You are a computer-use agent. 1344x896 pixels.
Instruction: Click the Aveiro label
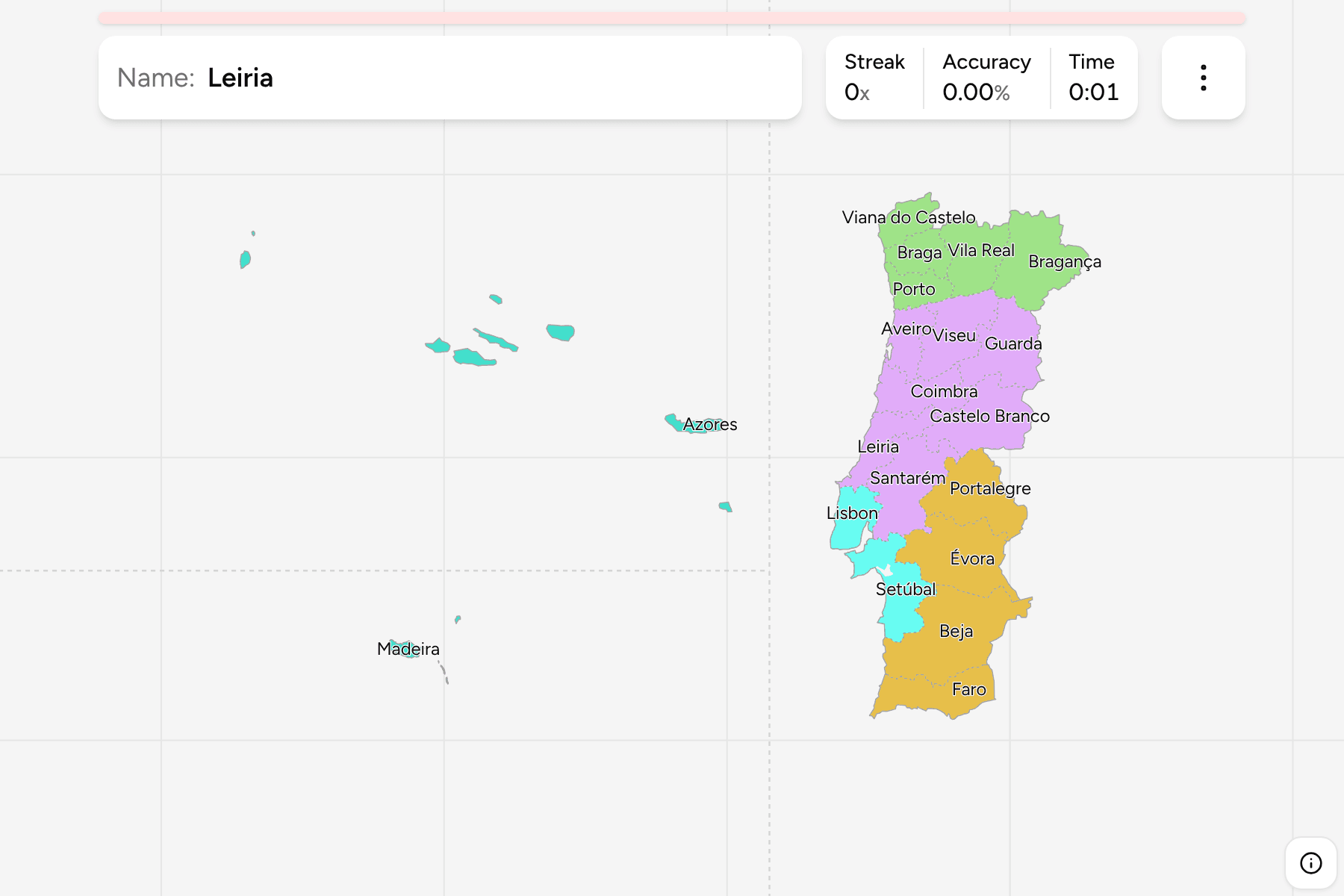pyautogui.click(x=906, y=329)
